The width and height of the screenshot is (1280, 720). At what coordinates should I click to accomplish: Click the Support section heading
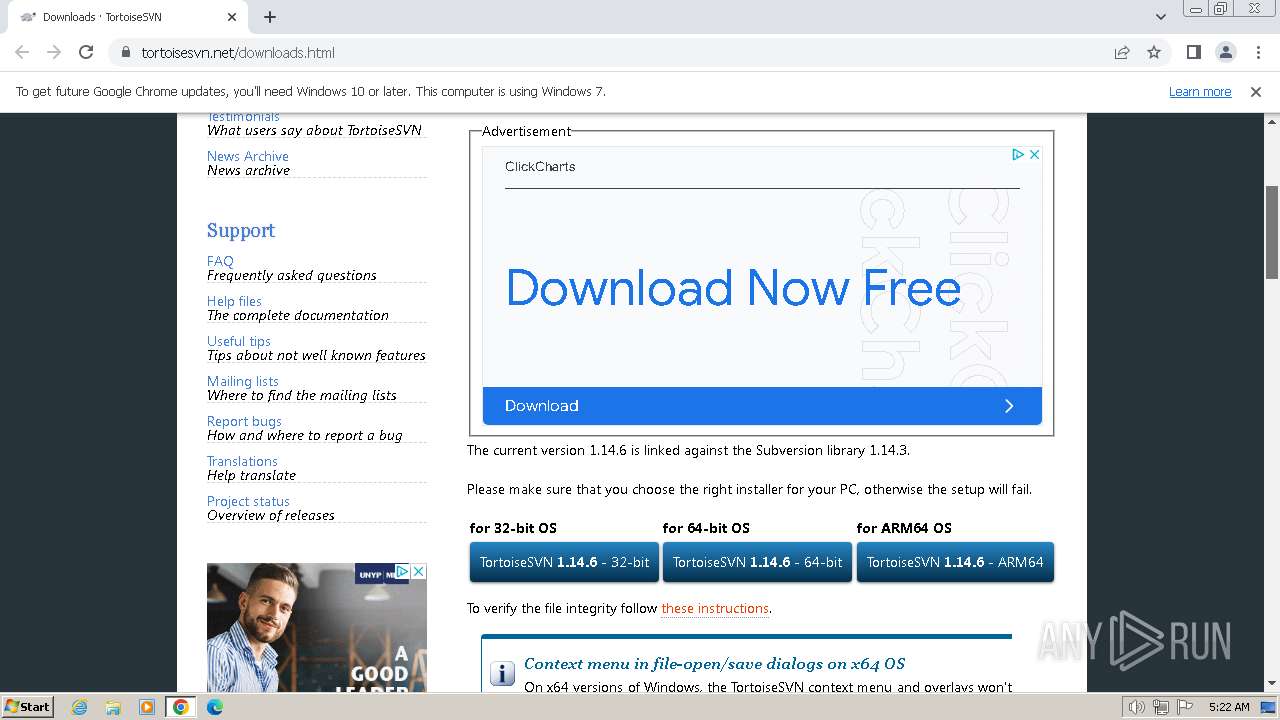[x=241, y=230]
